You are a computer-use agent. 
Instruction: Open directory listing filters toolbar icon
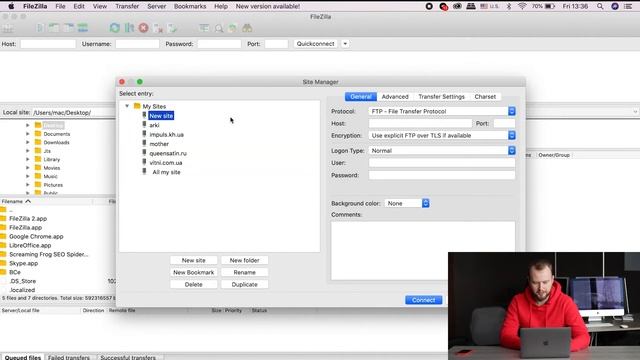point(204,28)
